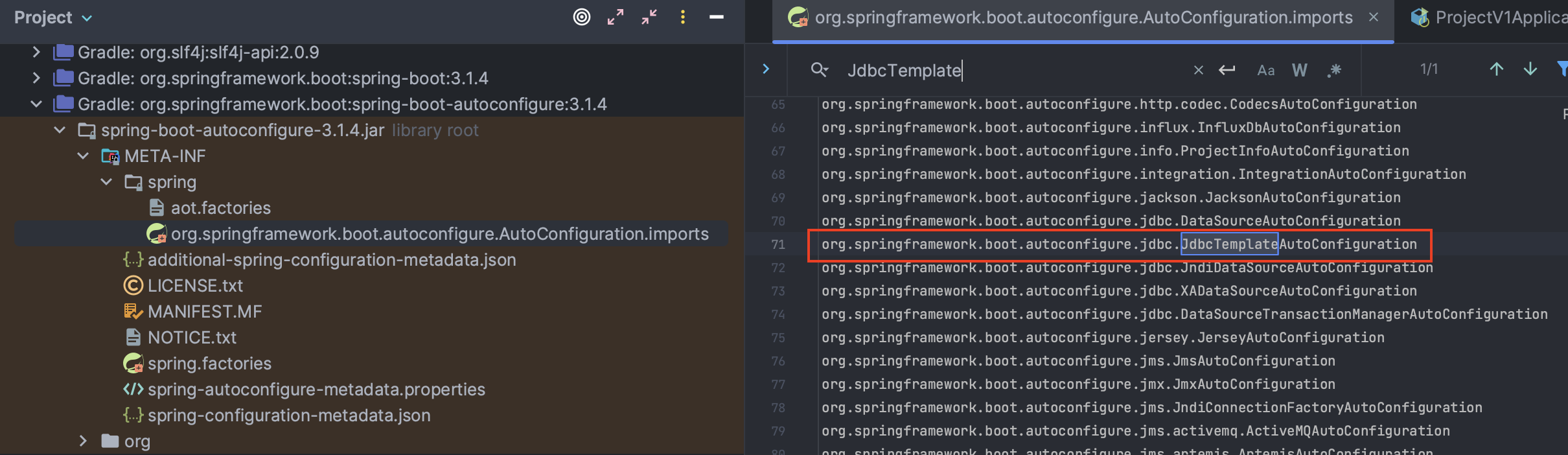The image size is (1568, 455).
Task: Click the New Line icon in search field
Action: coord(1227,70)
